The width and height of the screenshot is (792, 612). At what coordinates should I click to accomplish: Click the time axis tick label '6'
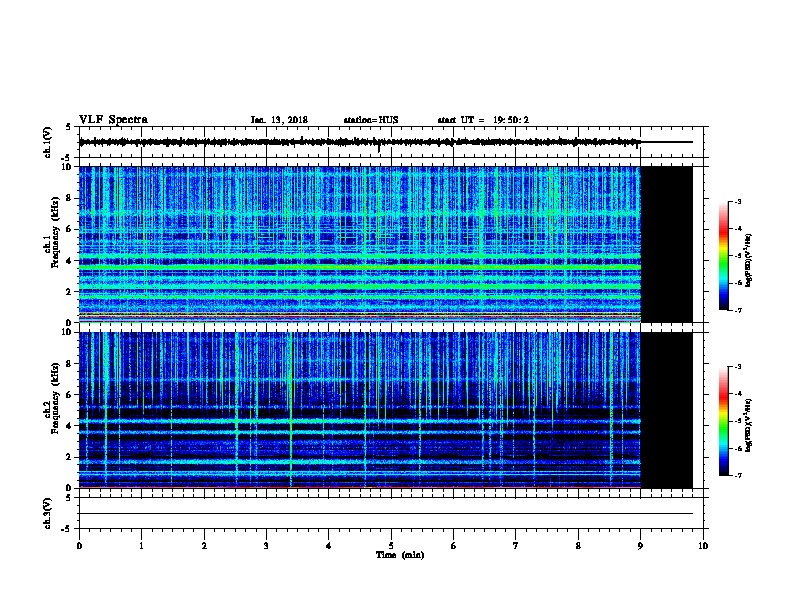[454, 546]
